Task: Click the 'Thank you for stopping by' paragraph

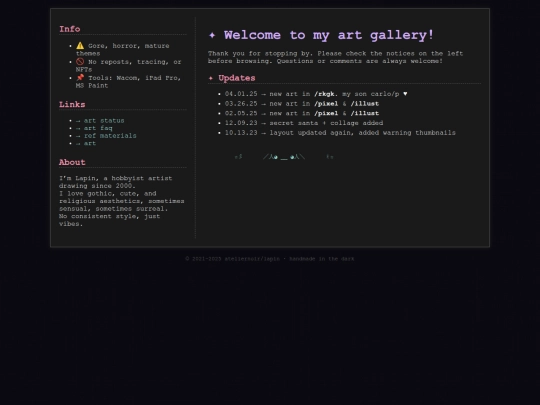Action: click(336, 57)
